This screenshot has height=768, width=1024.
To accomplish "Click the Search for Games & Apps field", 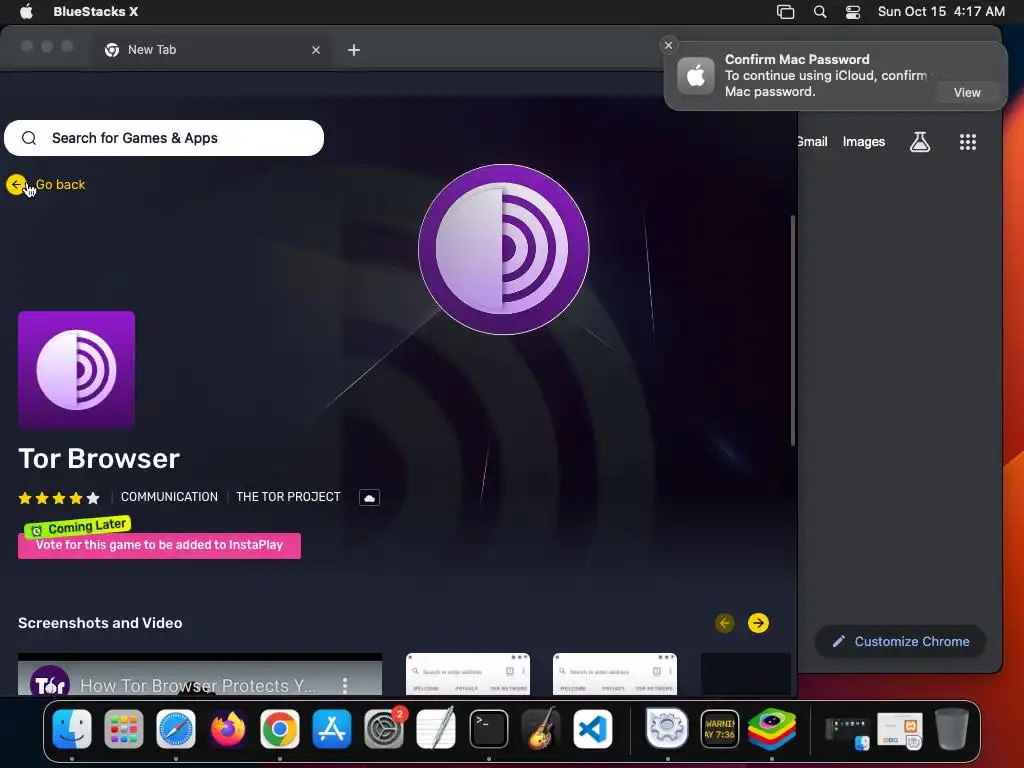I will [164, 138].
